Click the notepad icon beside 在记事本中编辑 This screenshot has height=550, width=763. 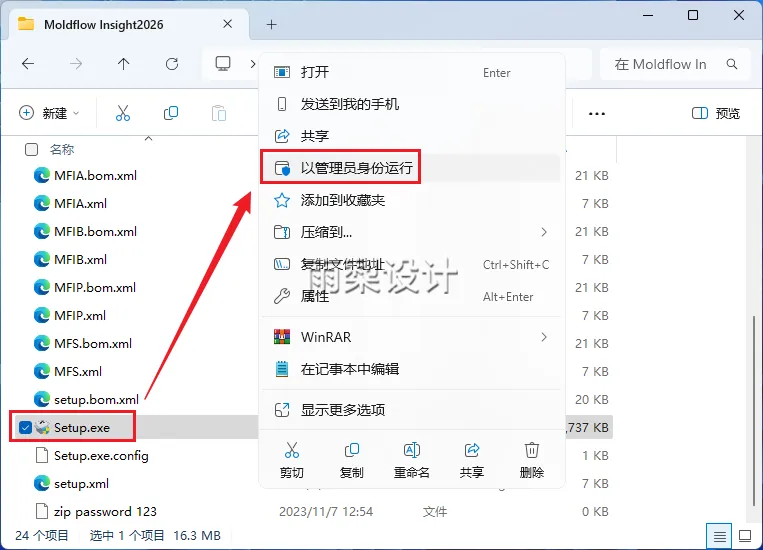pyautogui.click(x=282, y=369)
